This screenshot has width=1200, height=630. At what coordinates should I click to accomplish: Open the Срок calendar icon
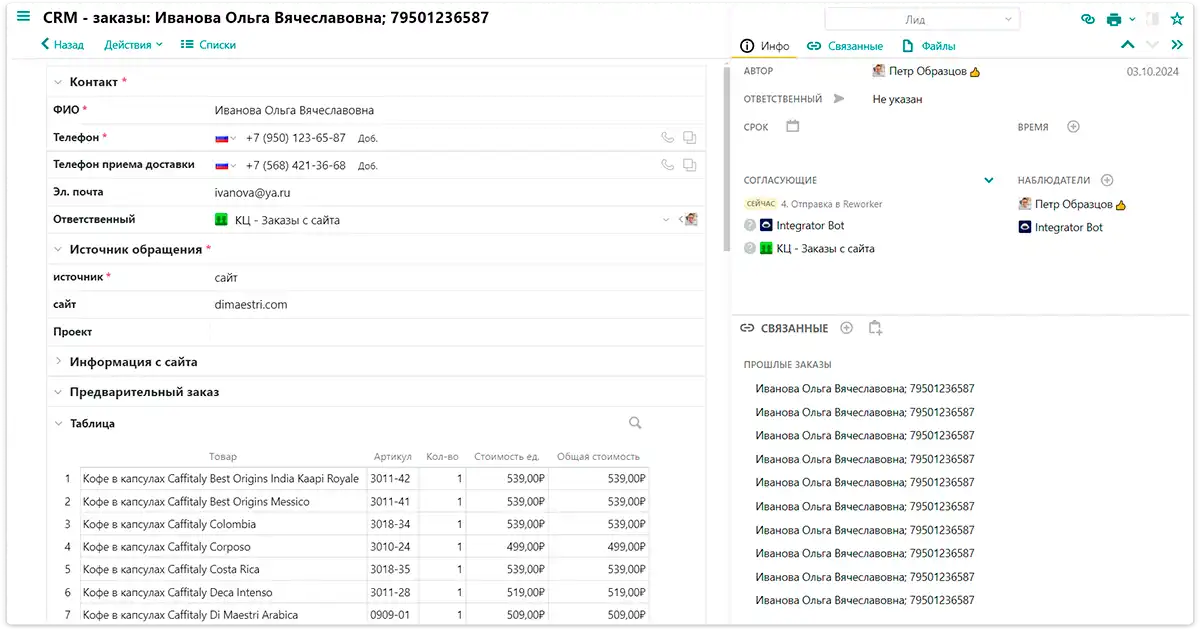click(793, 127)
